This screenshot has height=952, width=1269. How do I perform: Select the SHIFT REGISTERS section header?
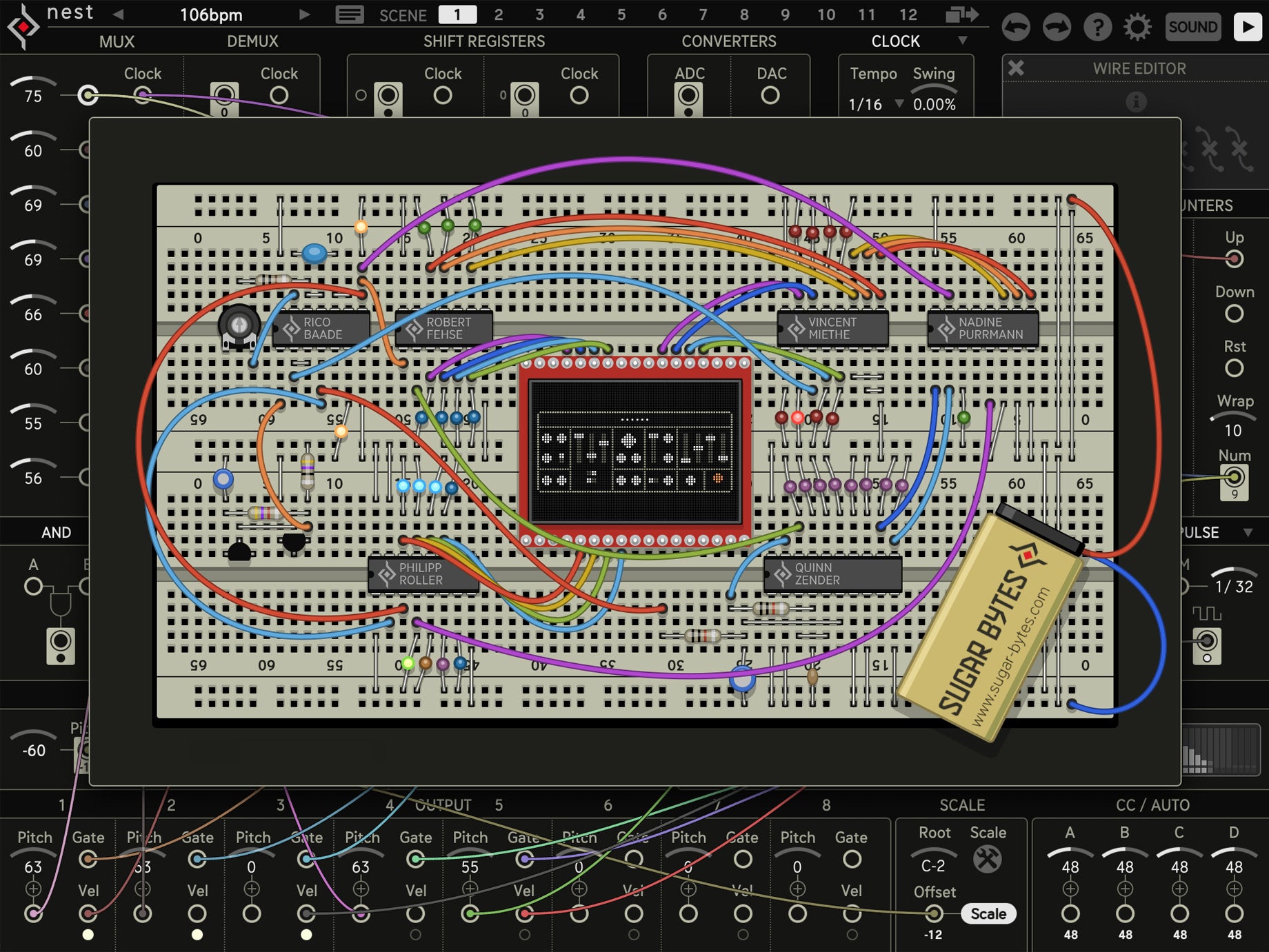(x=486, y=41)
